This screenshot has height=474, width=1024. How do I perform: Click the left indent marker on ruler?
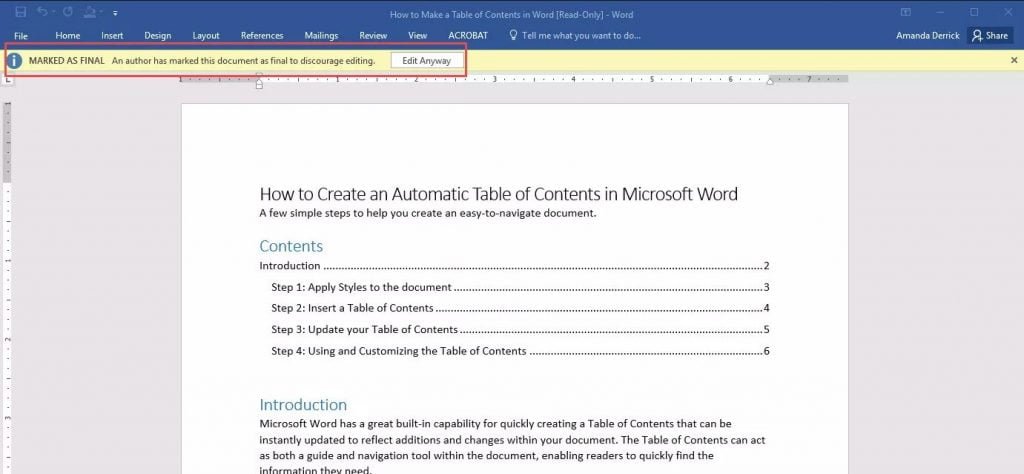pos(259,82)
